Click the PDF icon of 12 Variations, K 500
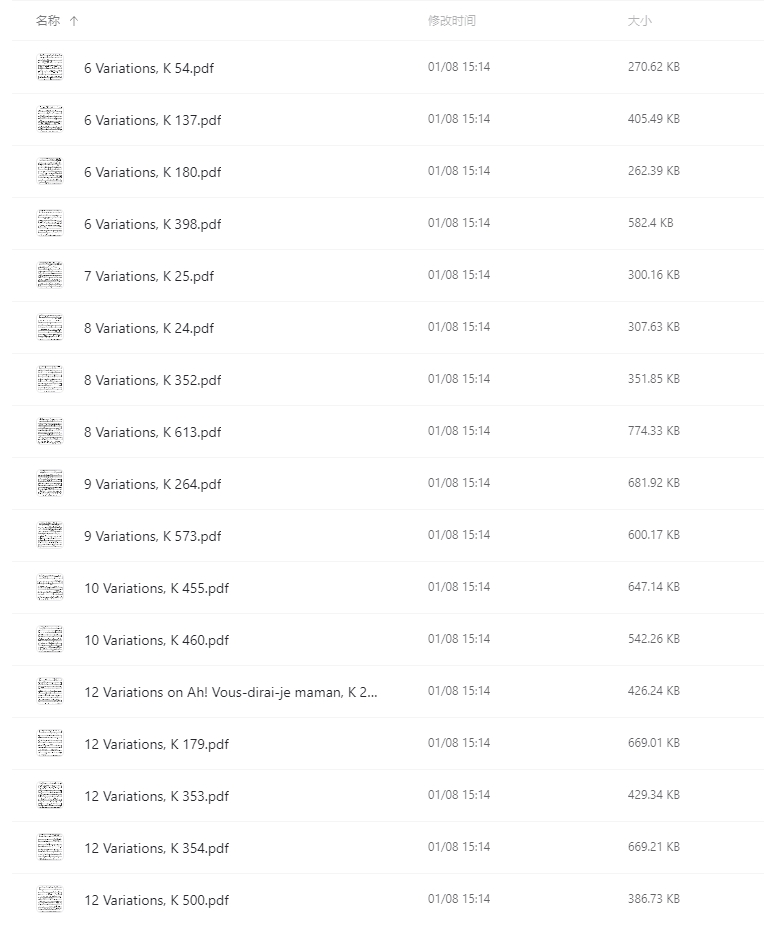 (x=49, y=899)
